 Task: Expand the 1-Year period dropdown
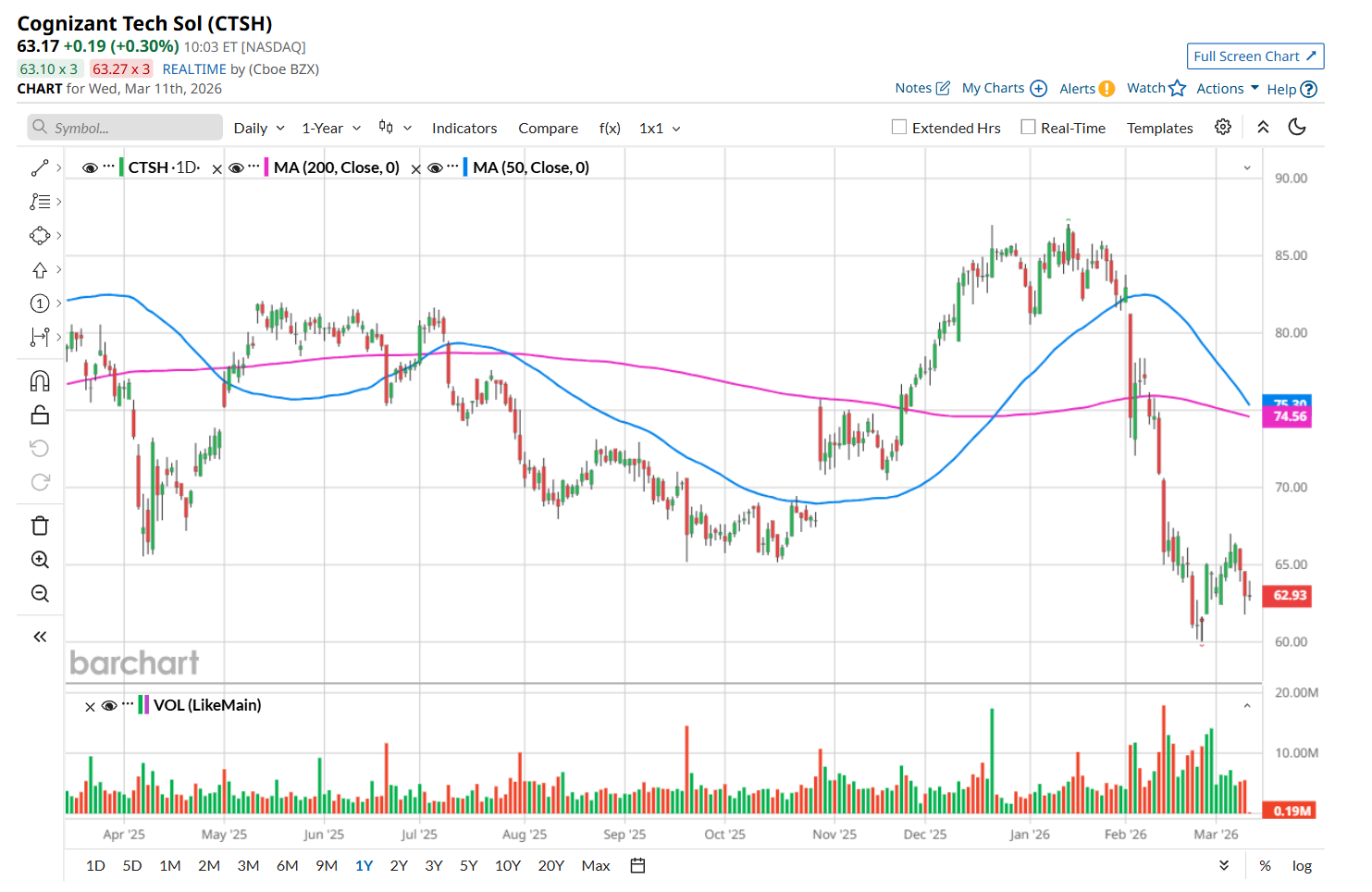(x=330, y=129)
